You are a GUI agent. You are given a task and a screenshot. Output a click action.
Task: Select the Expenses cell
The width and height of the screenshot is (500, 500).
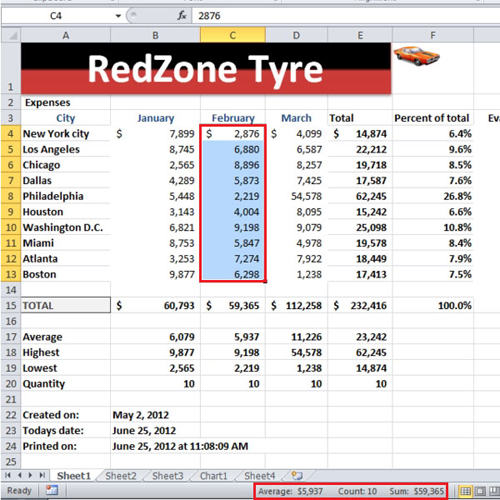66,102
